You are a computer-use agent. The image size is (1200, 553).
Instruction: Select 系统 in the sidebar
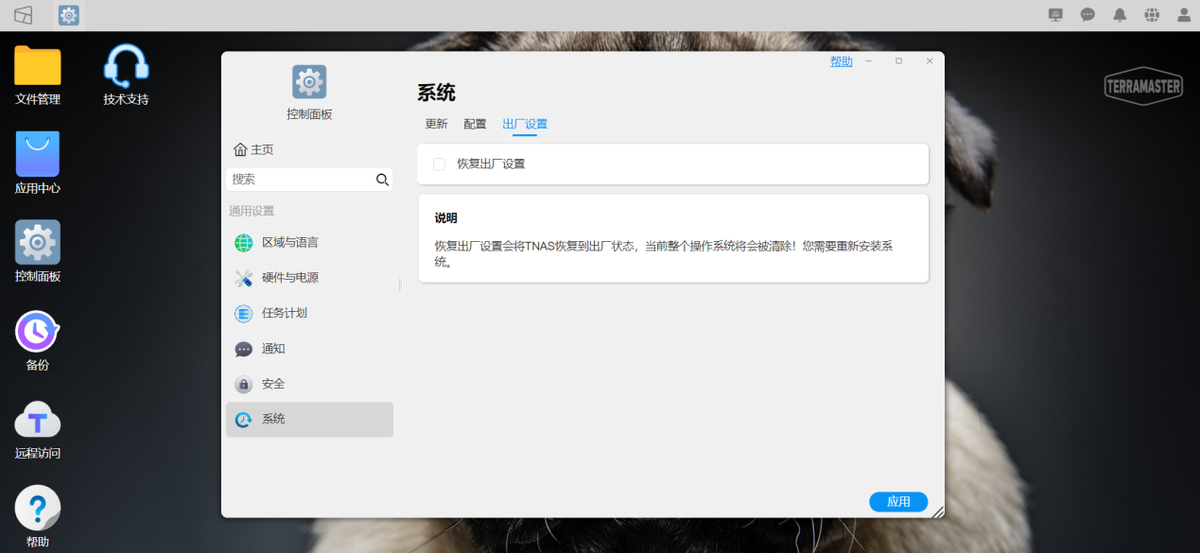point(310,419)
